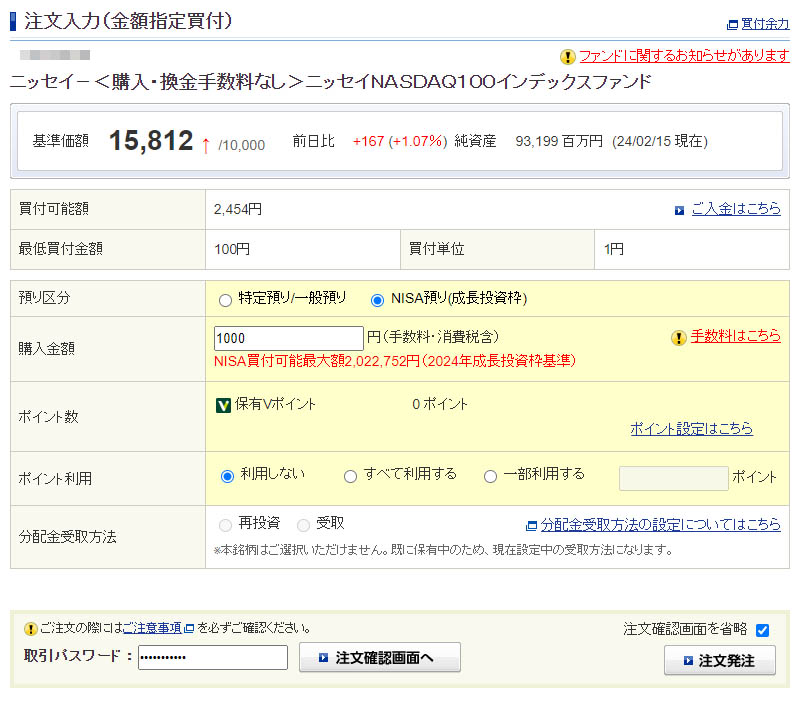Click the 注文確認画面へ button
Image resolution: width=803 pixels, height=701 pixels.
(379, 658)
